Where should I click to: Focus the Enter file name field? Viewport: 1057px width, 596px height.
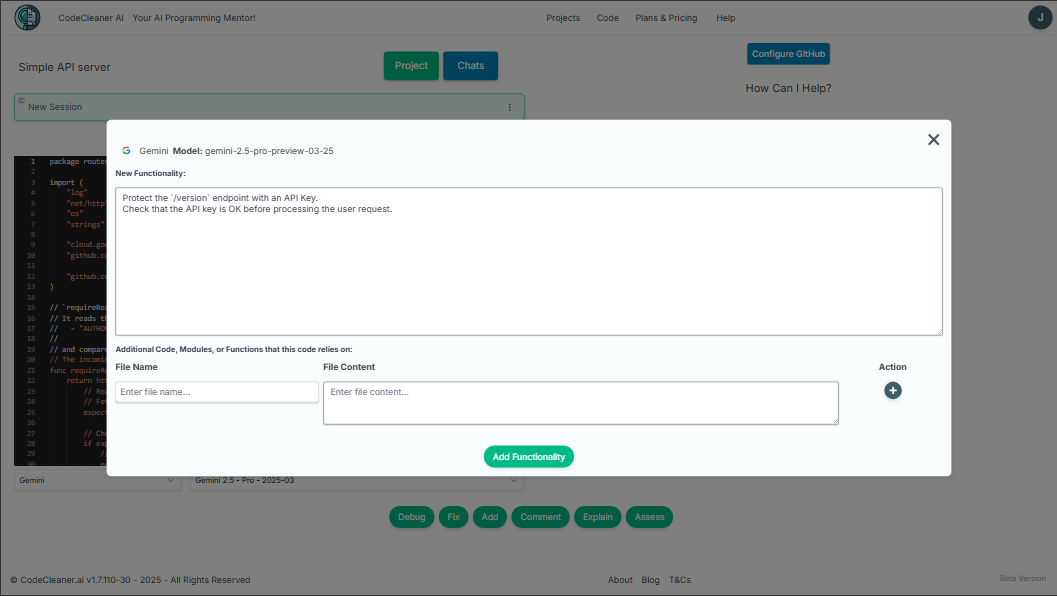(x=217, y=392)
